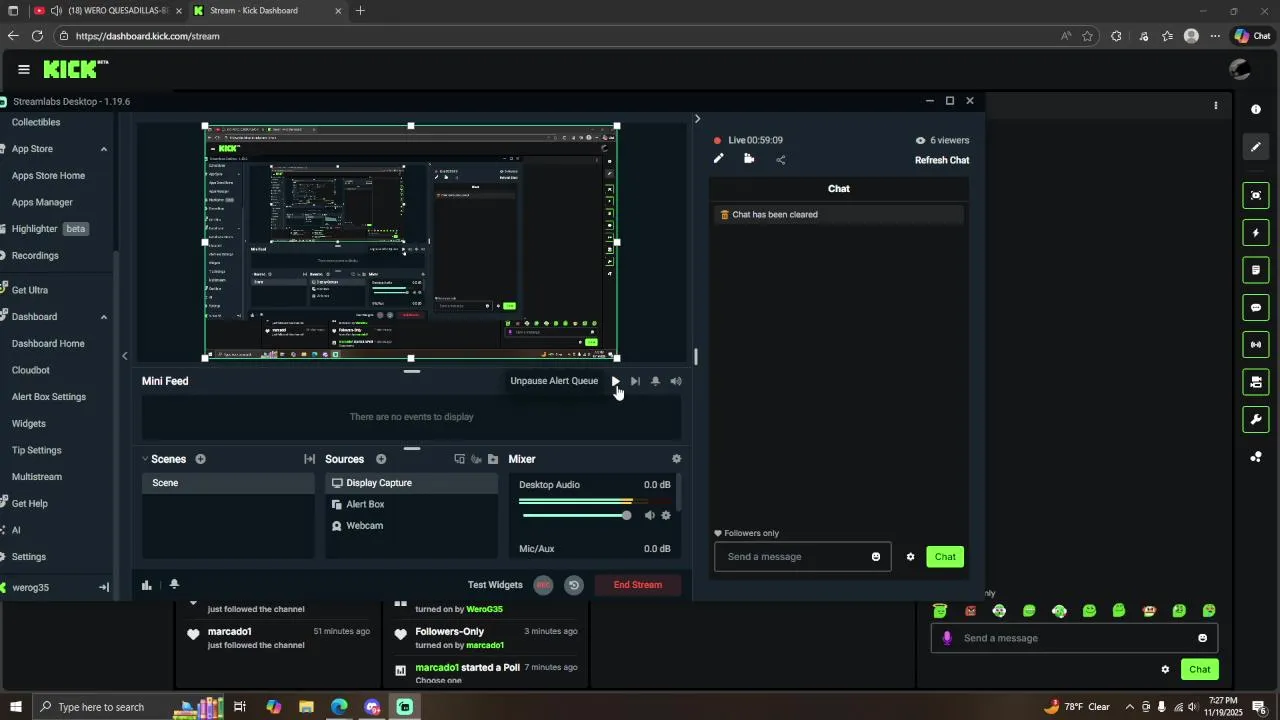Click Get Ultra in sidebar

click(x=30, y=290)
